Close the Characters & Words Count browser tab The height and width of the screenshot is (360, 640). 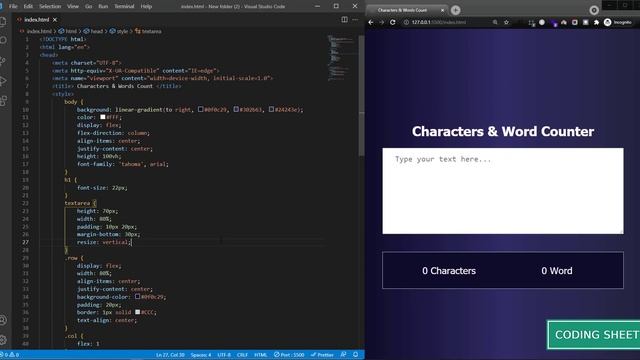point(442,10)
